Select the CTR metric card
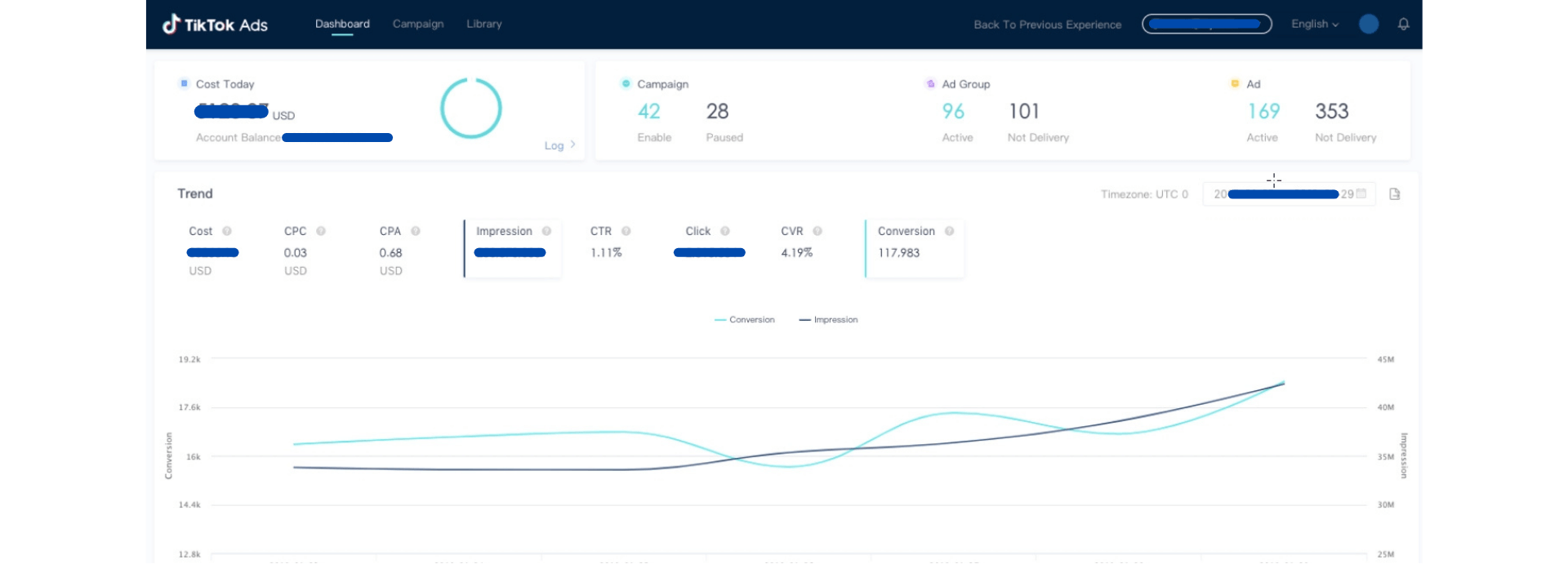 (x=610, y=249)
